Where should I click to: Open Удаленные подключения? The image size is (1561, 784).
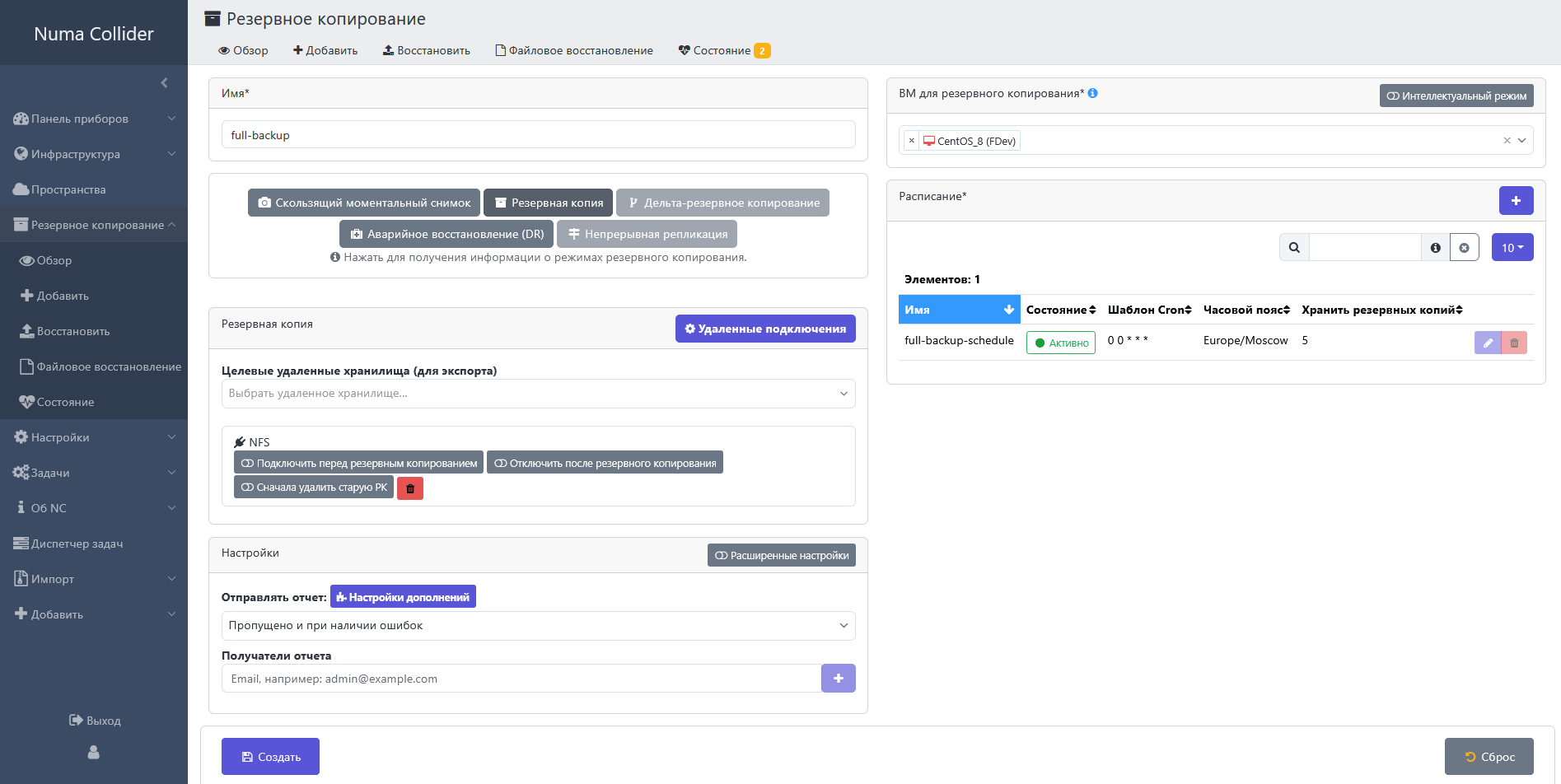[x=765, y=329]
